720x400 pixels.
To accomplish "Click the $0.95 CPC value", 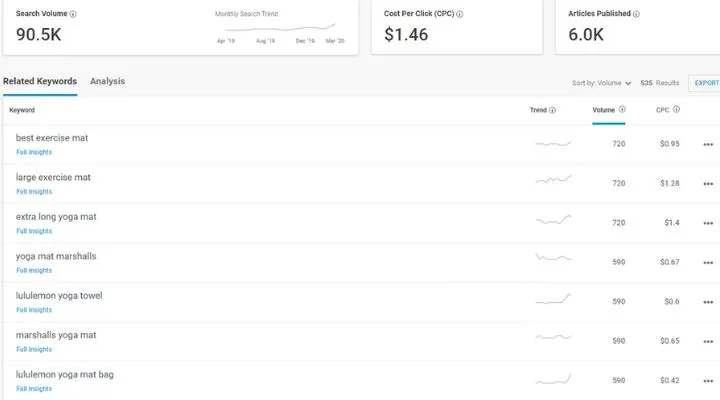I will pyautogui.click(x=669, y=144).
